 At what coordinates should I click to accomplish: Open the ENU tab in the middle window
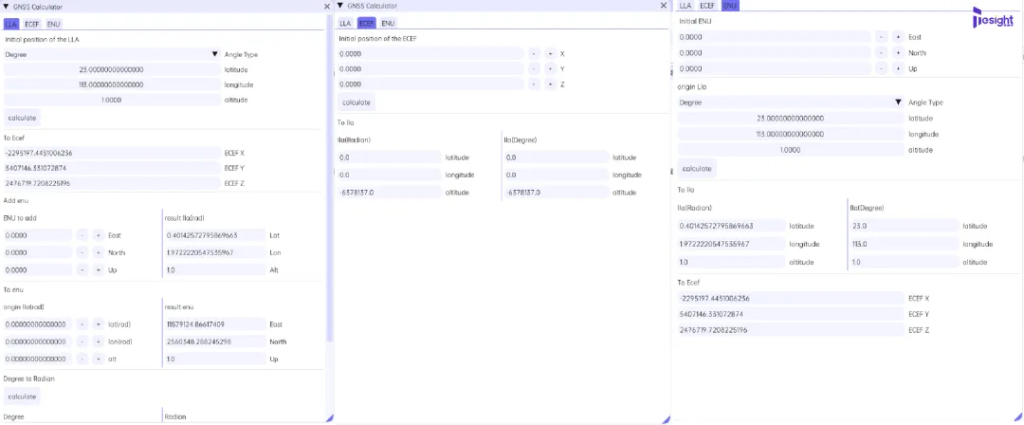click(x=388, y=23)
